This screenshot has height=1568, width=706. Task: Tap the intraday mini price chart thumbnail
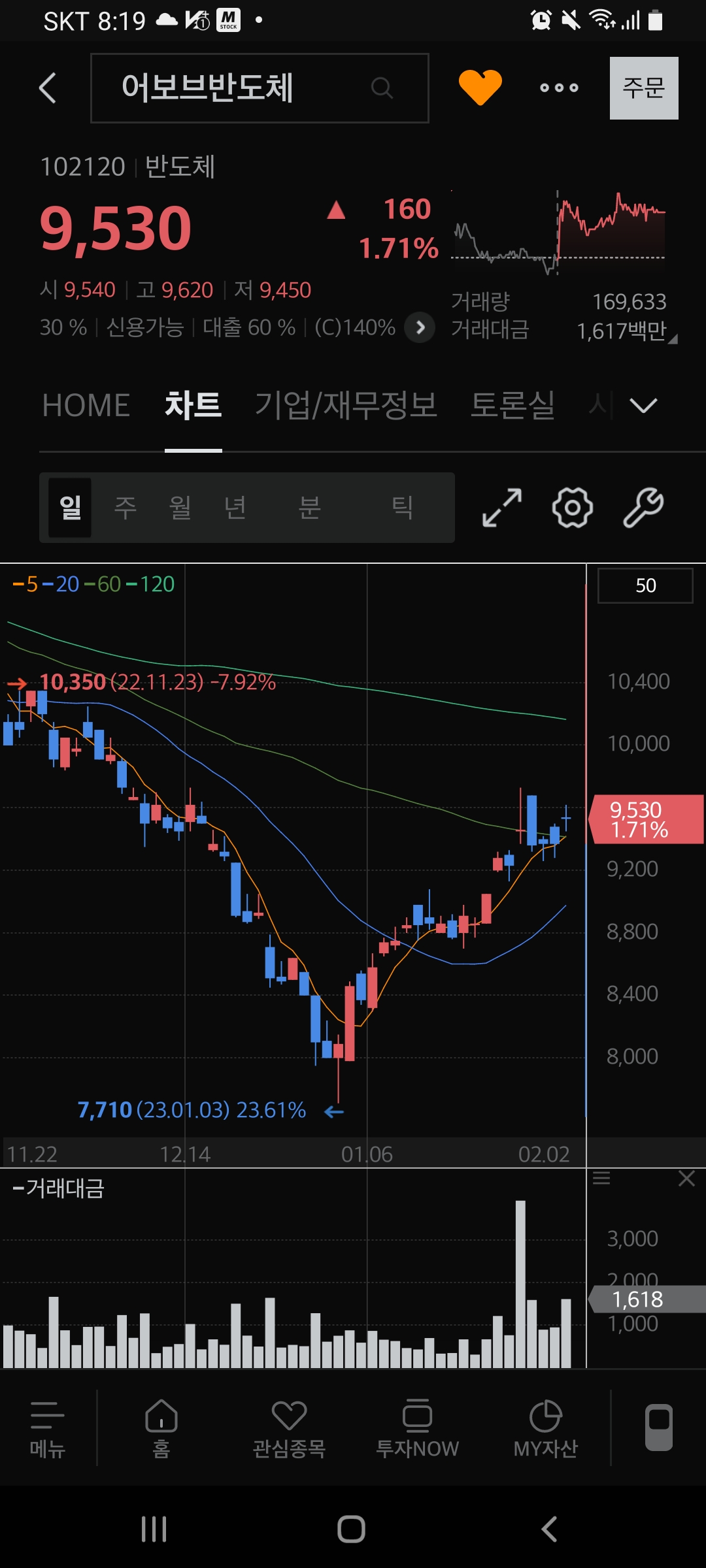click(558, 233)
